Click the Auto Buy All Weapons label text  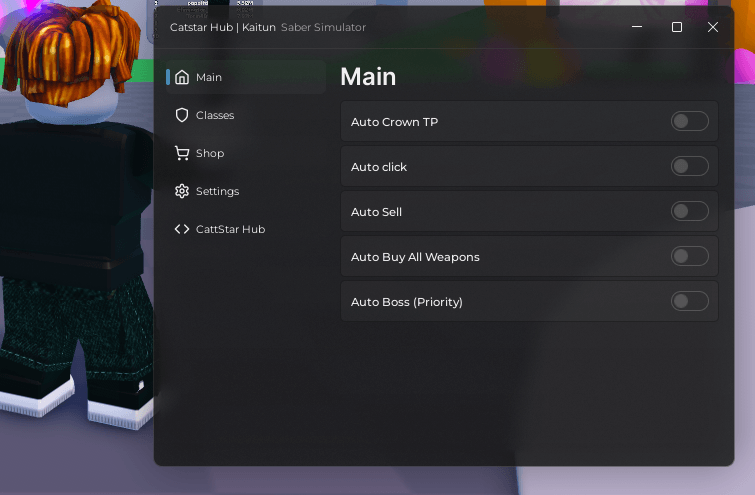coord(415,257)
